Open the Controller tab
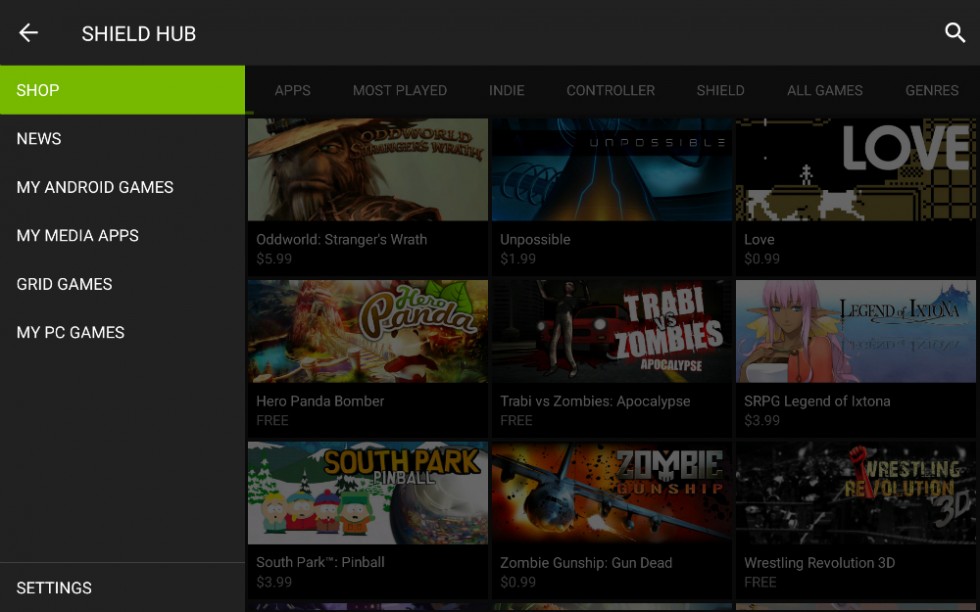The width and height of the screenshot is (980, 612). click(x=610, y=90)
